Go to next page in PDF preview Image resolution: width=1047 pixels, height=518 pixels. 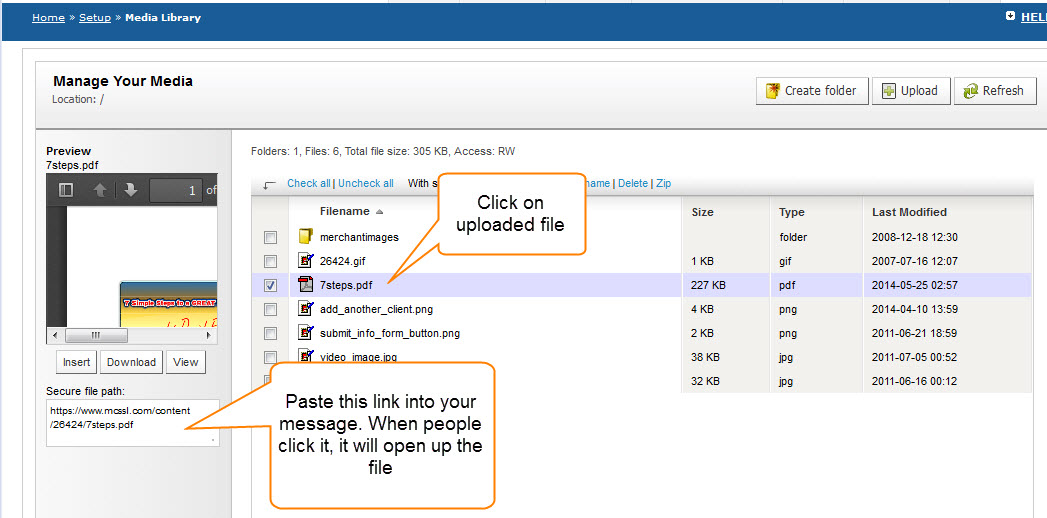(130, 190)
